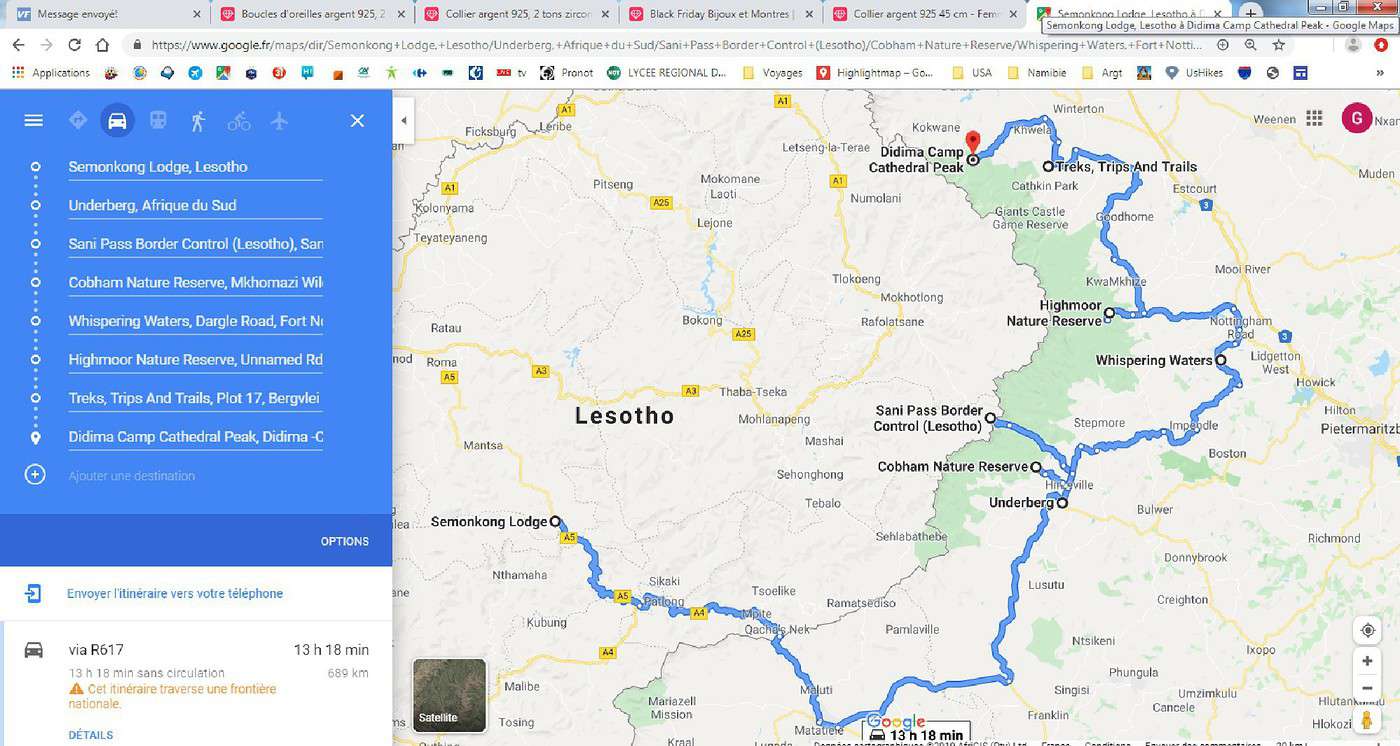Image resolution: width=1400 pixels, height=746 pixels.
Task: Edit the Treks, Trips And Trails stop
Action: click(x=195, y=398)
